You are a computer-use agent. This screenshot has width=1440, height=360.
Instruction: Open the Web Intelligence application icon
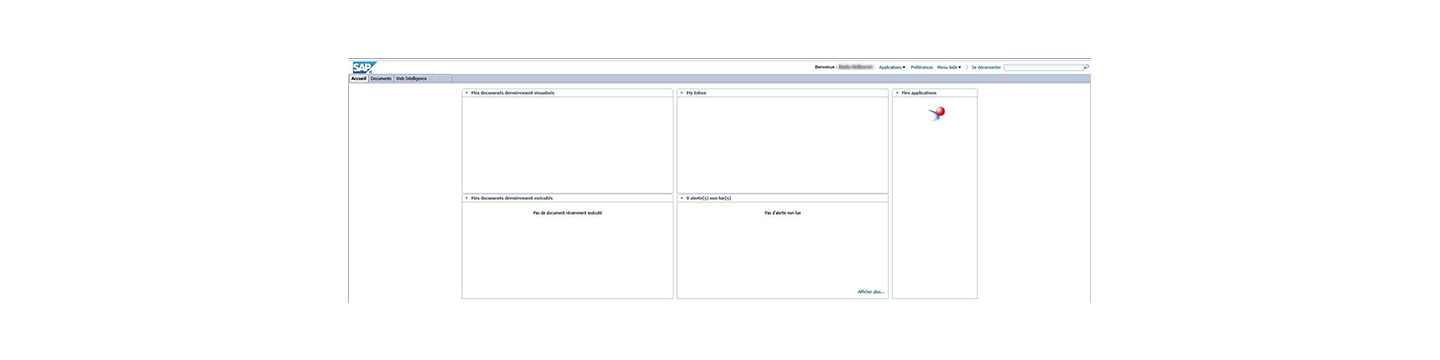pos(936,113)
